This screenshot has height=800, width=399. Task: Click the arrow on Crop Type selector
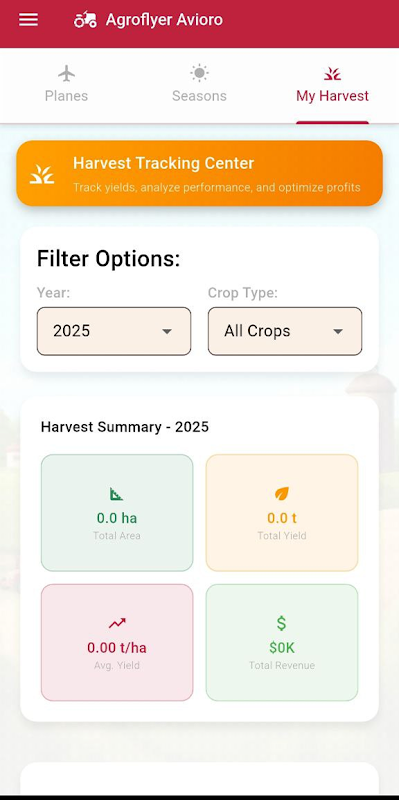pos(337,332)
